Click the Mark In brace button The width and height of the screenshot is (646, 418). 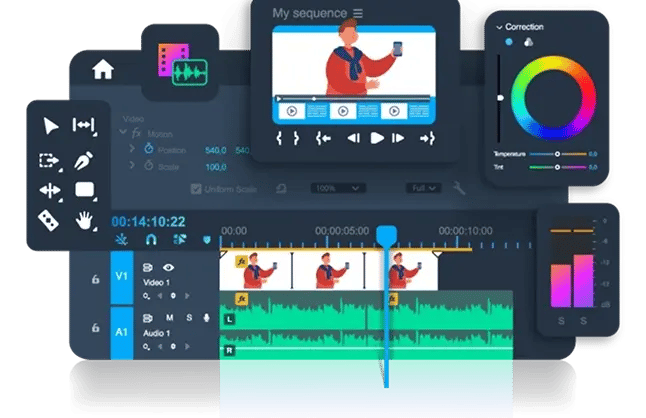(x=279, y=138)
